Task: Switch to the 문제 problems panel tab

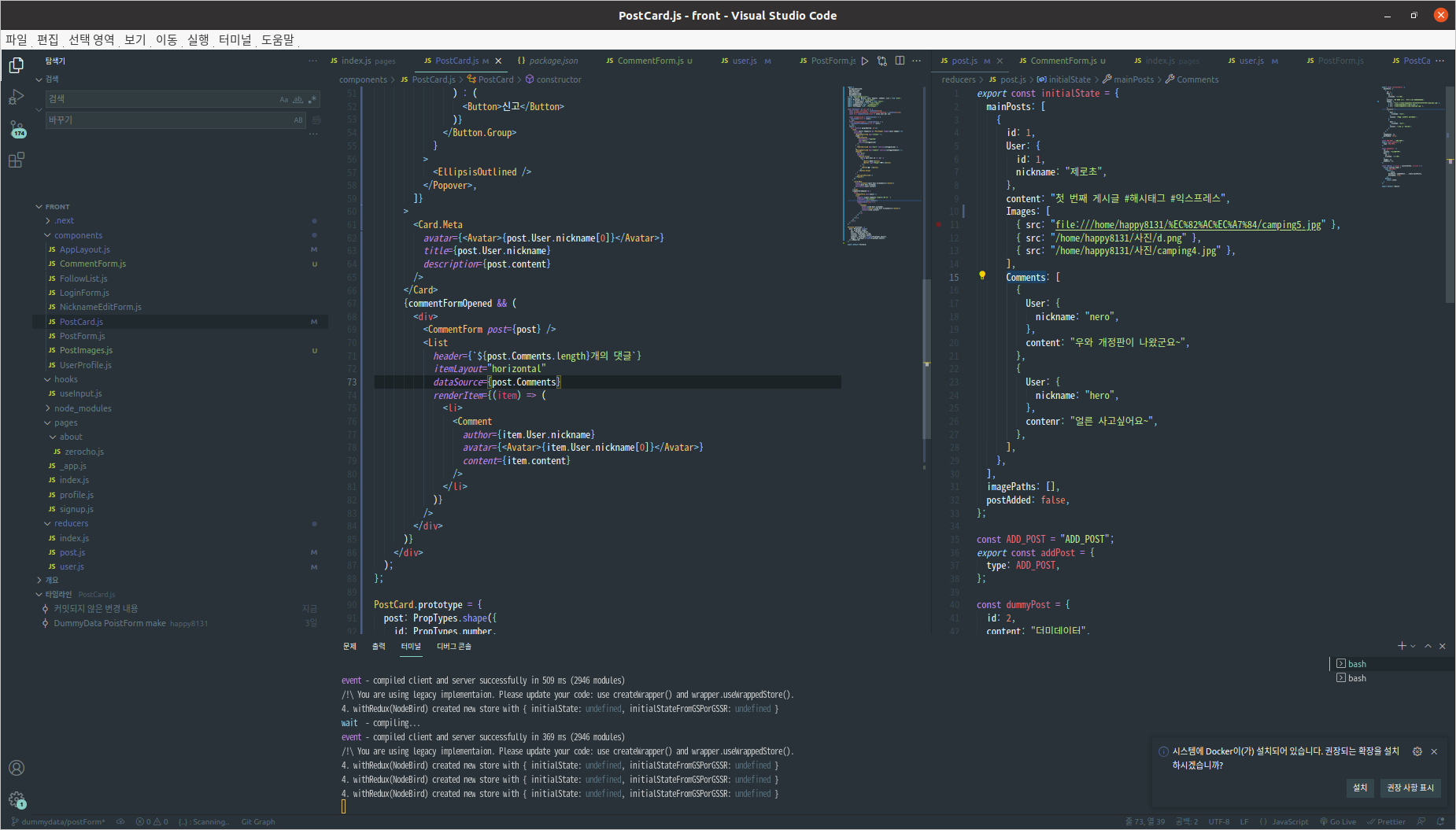Action: coord(349,646)
